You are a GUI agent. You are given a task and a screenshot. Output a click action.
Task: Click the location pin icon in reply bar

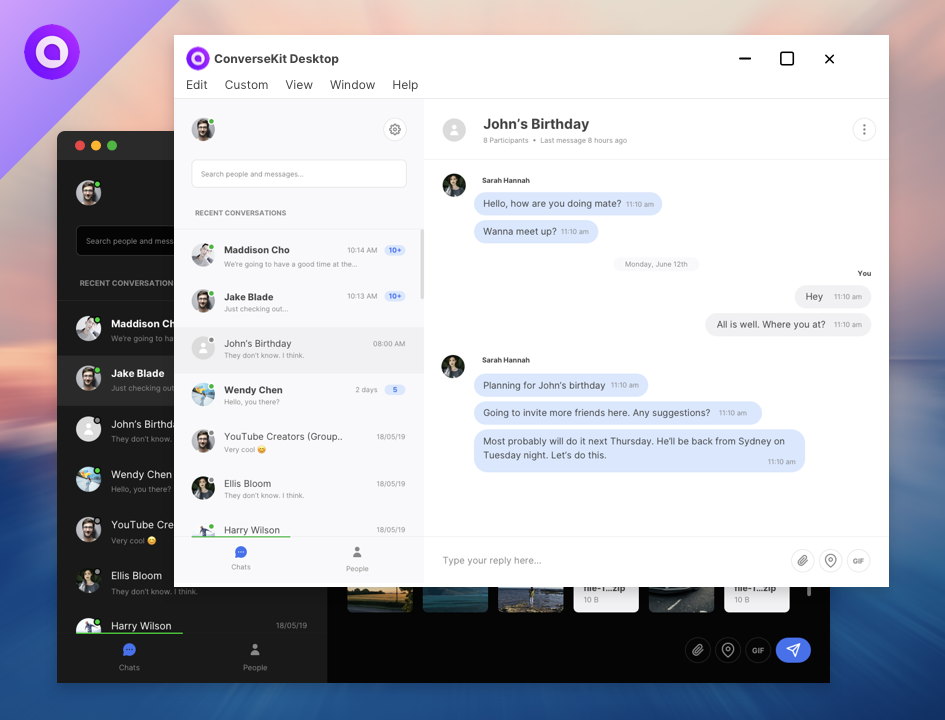click(x=830, y=560)
